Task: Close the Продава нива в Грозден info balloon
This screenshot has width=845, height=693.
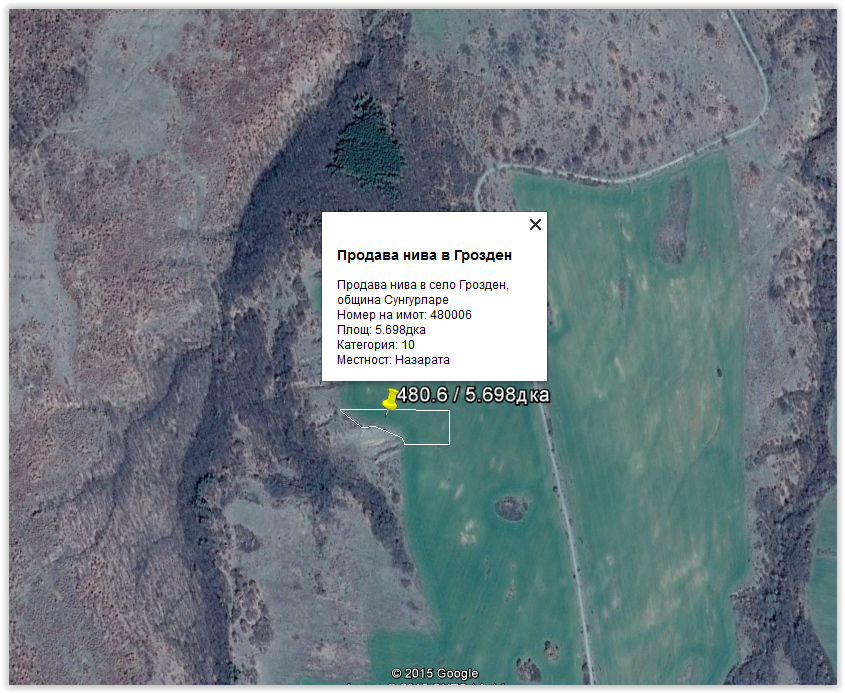Action: click(x=535, y=225)
